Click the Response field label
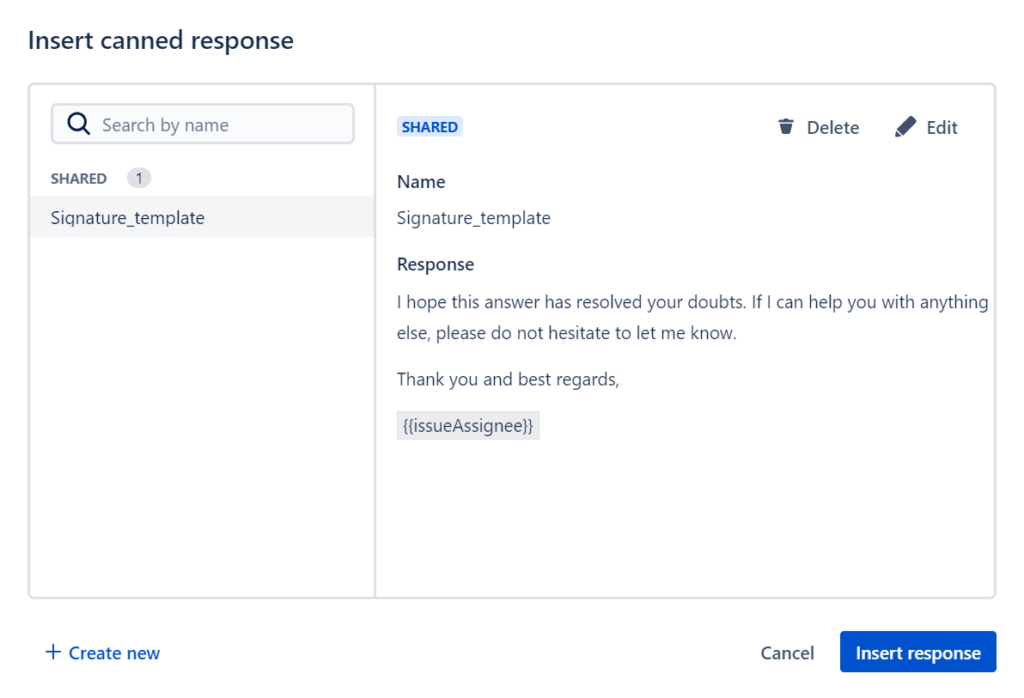 (x=435, y=265)
